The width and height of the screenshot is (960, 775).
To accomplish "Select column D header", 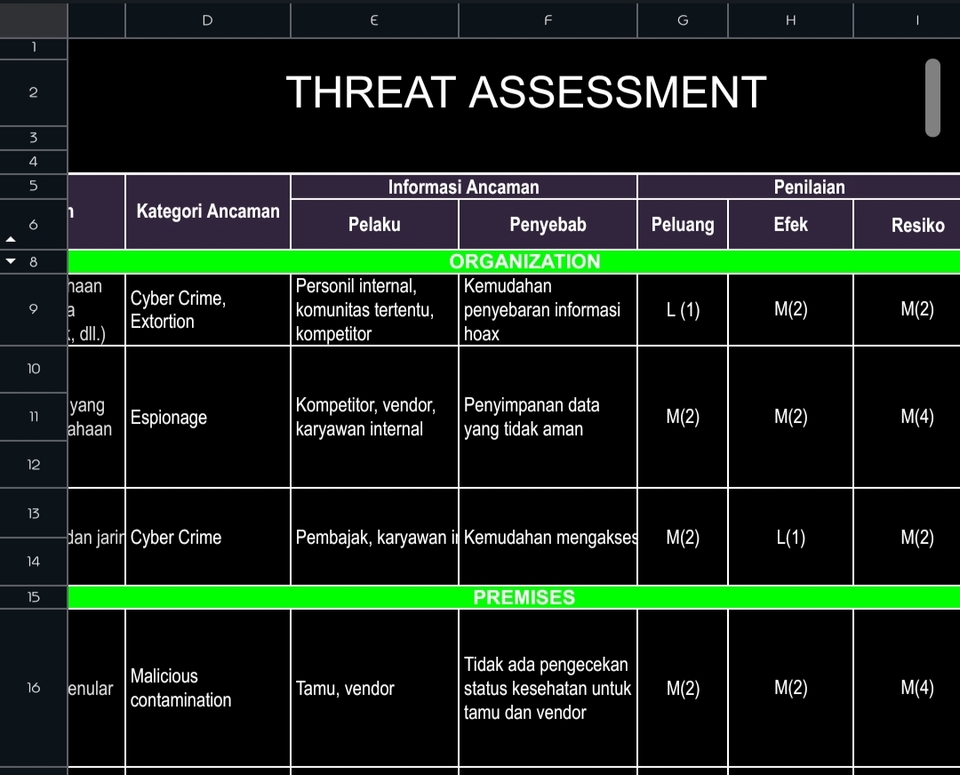I will (x=208, y=20).
